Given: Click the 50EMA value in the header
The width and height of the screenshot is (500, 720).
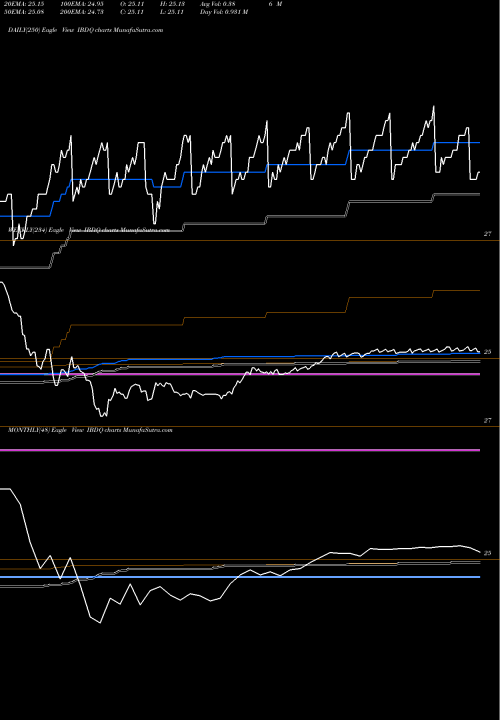Looking at the screenshot, I should 22,12.
